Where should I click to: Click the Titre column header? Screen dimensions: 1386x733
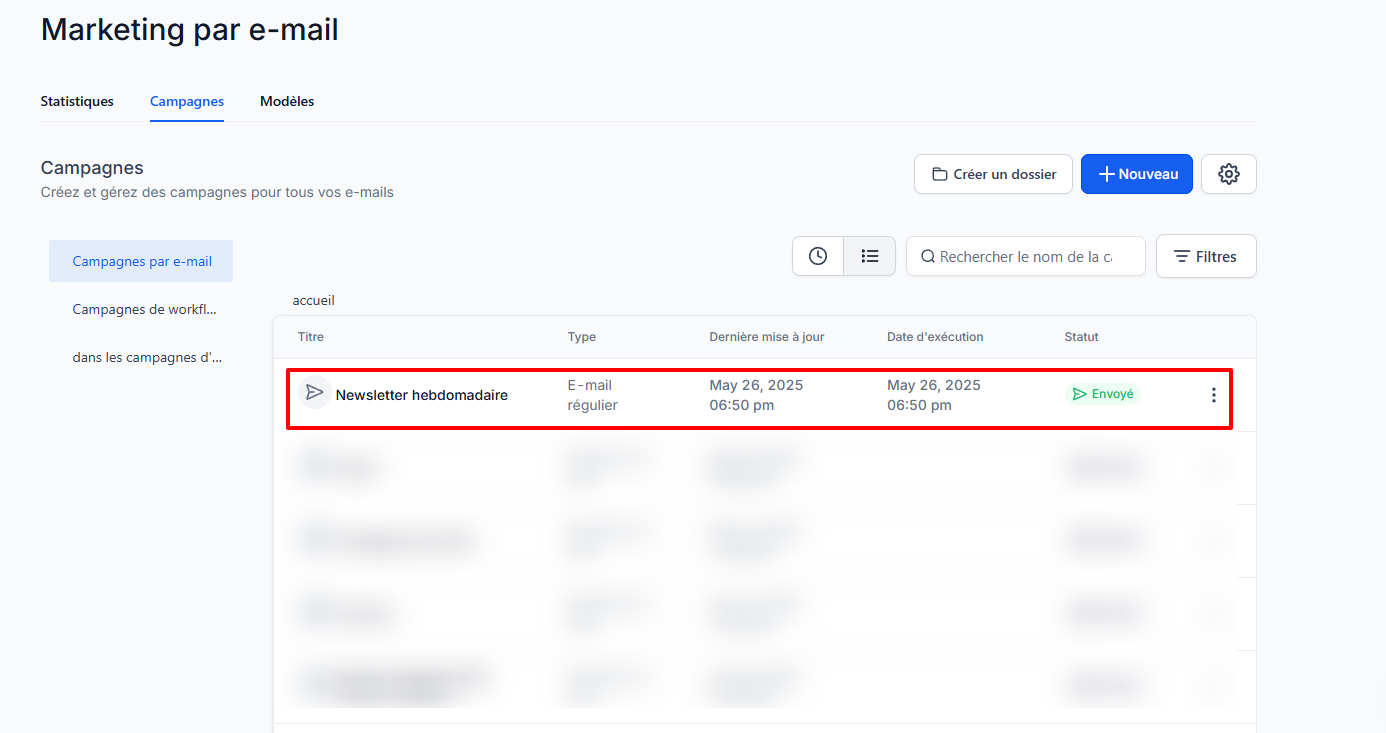click(x=311, y=337)
